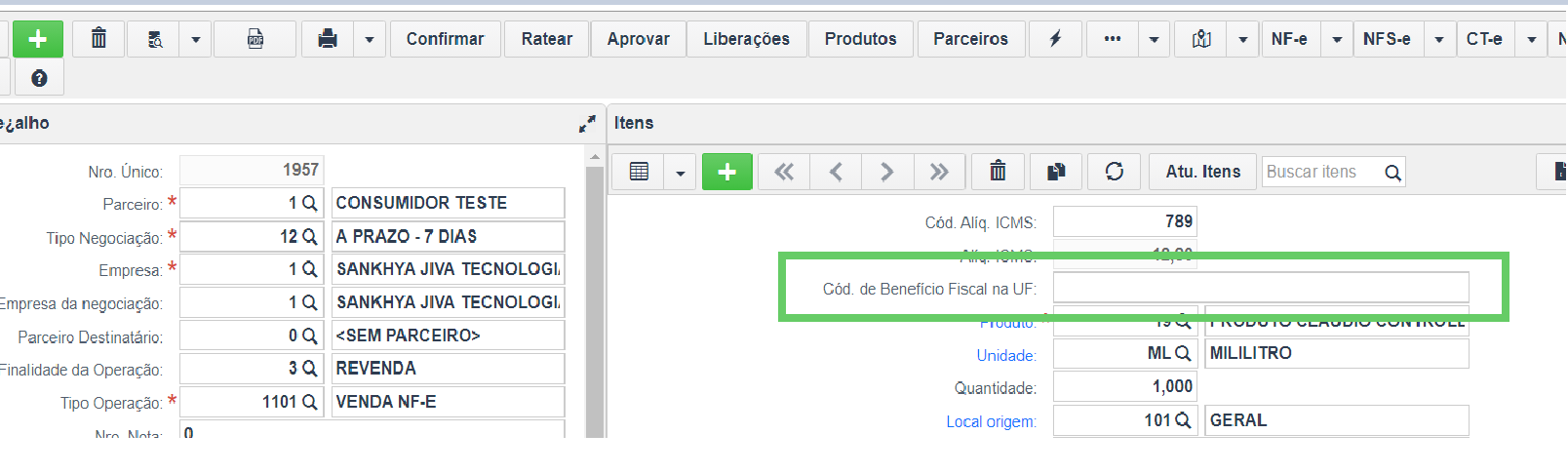Open the Parceiros button
Image resolution: width=1568 pixels, height=474 pixels.
point(971,39)
